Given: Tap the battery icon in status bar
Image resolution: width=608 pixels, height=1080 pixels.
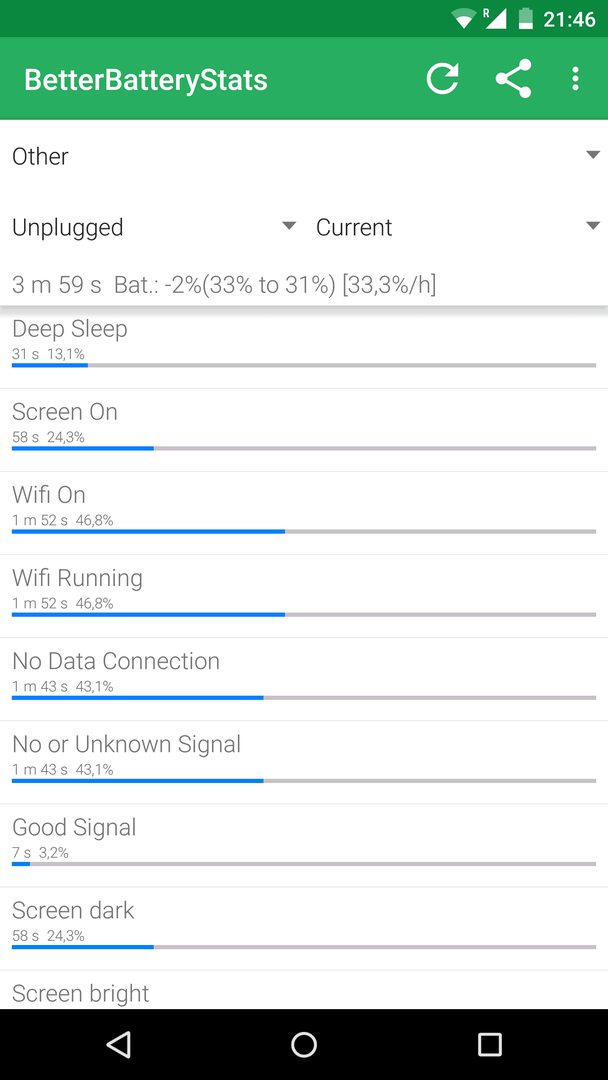Looking at the screenshot, I should coord(525,19).
